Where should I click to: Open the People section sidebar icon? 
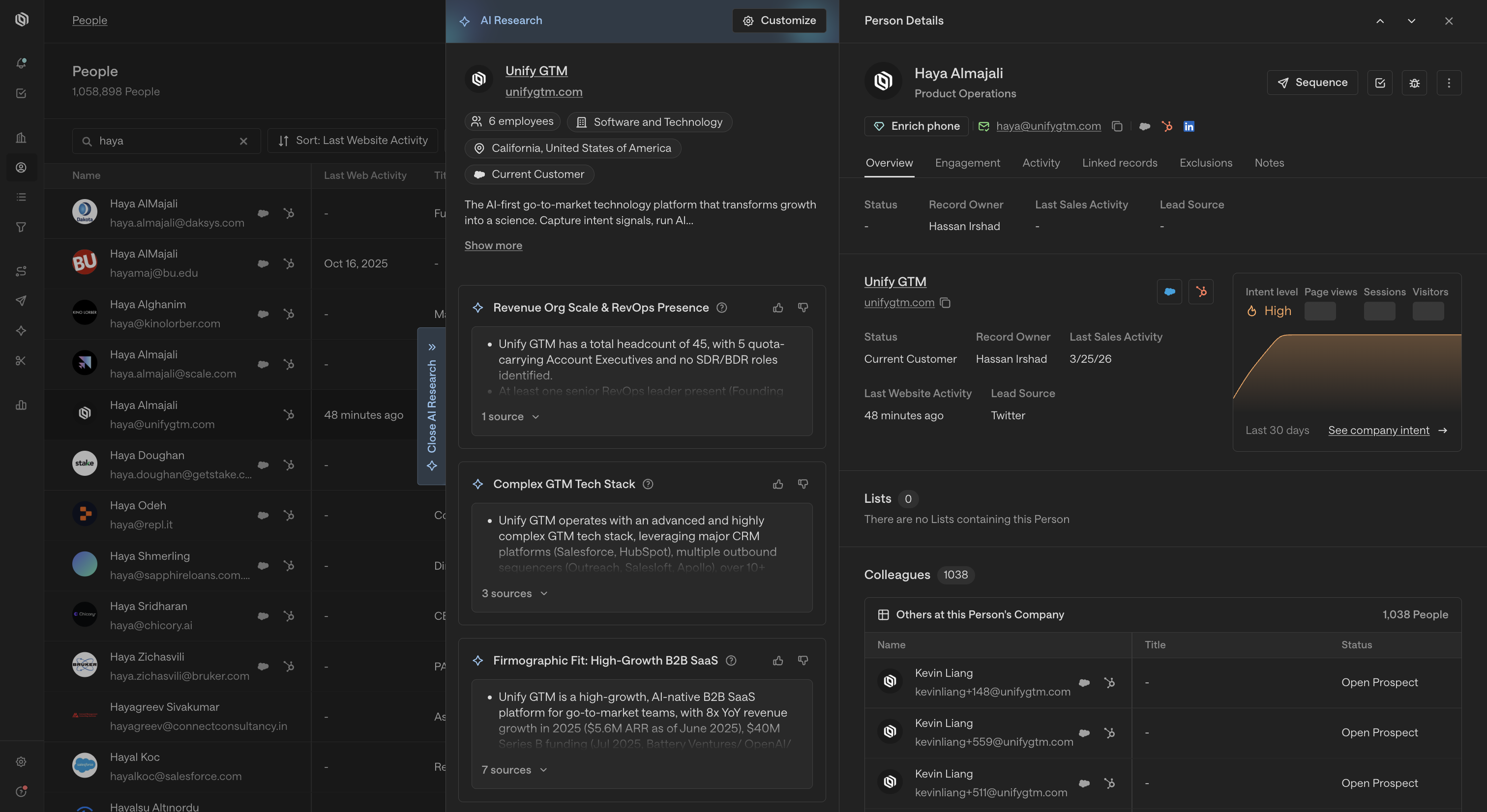(21, 167)
